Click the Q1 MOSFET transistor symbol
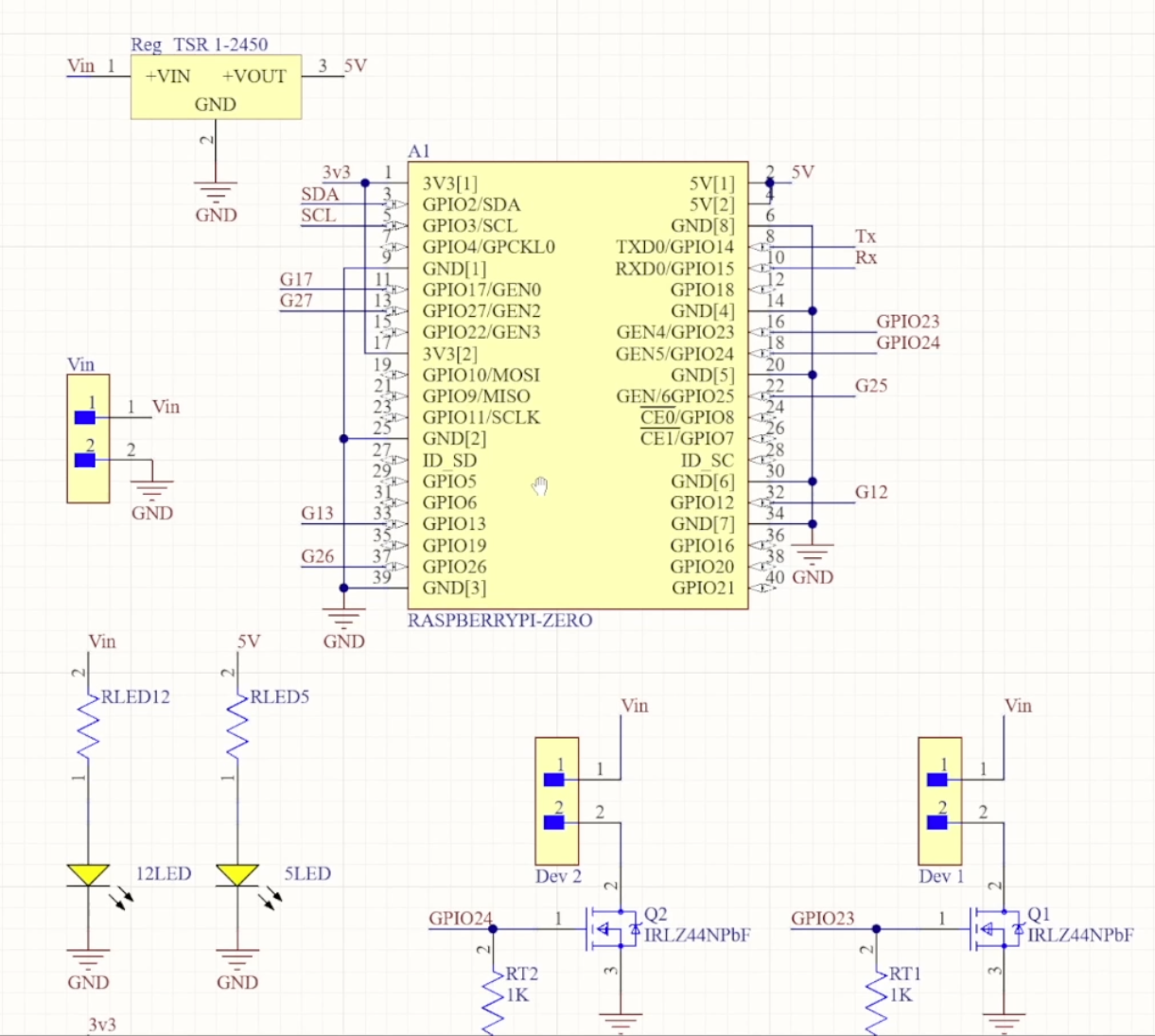The image size is (1155, 1036). click(994, 929)
